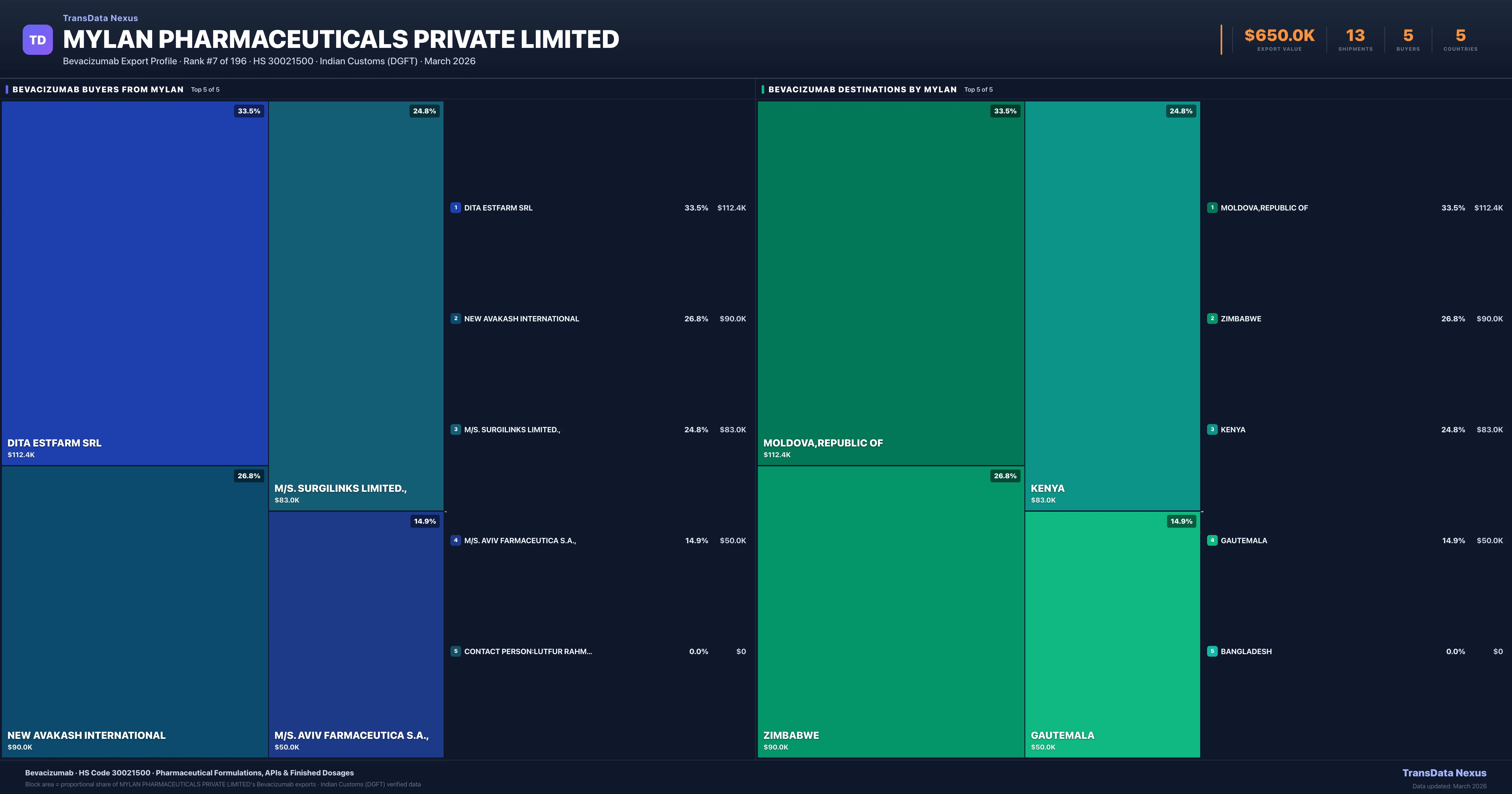Click rank badge 1 beside DITA ESTFARM SRL
This screenshot has height=794, width=1512.
(455, 207)
